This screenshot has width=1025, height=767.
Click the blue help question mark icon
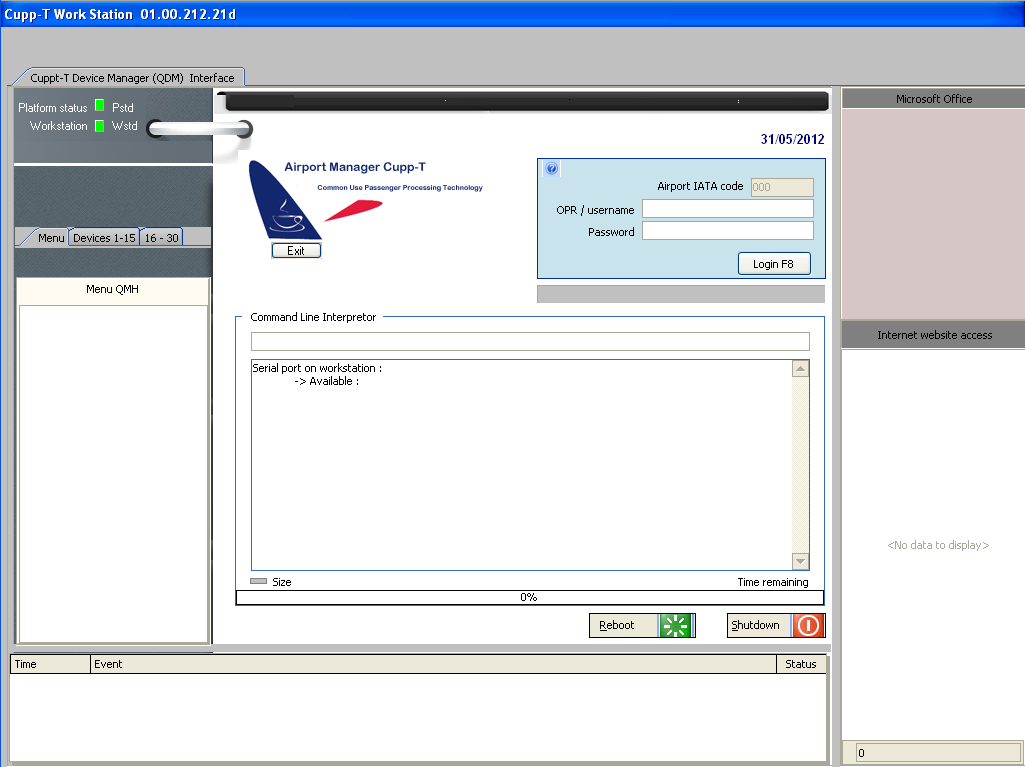pos(551,169)
